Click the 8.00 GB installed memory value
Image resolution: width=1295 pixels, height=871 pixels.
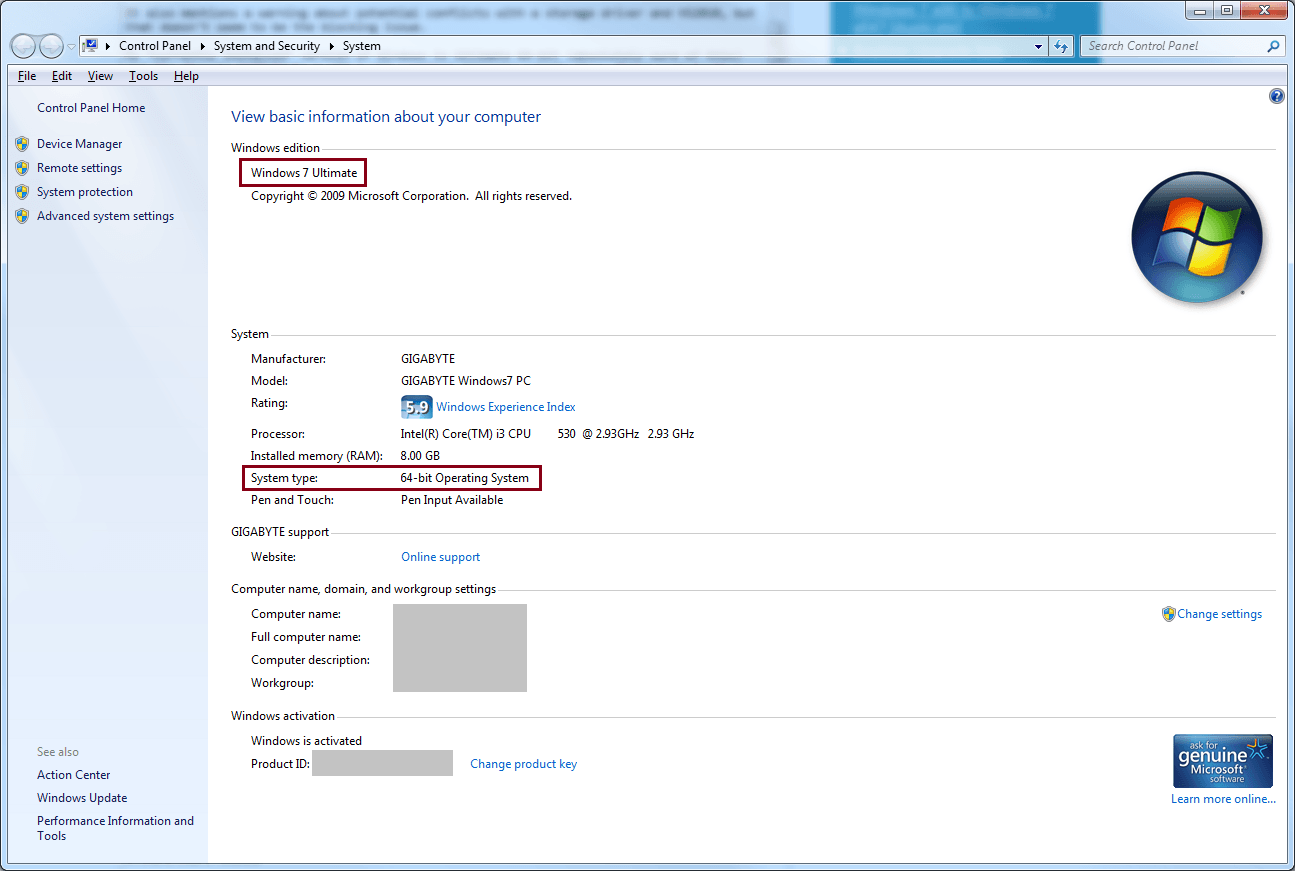pyautogui.click(x=420, y=456)
